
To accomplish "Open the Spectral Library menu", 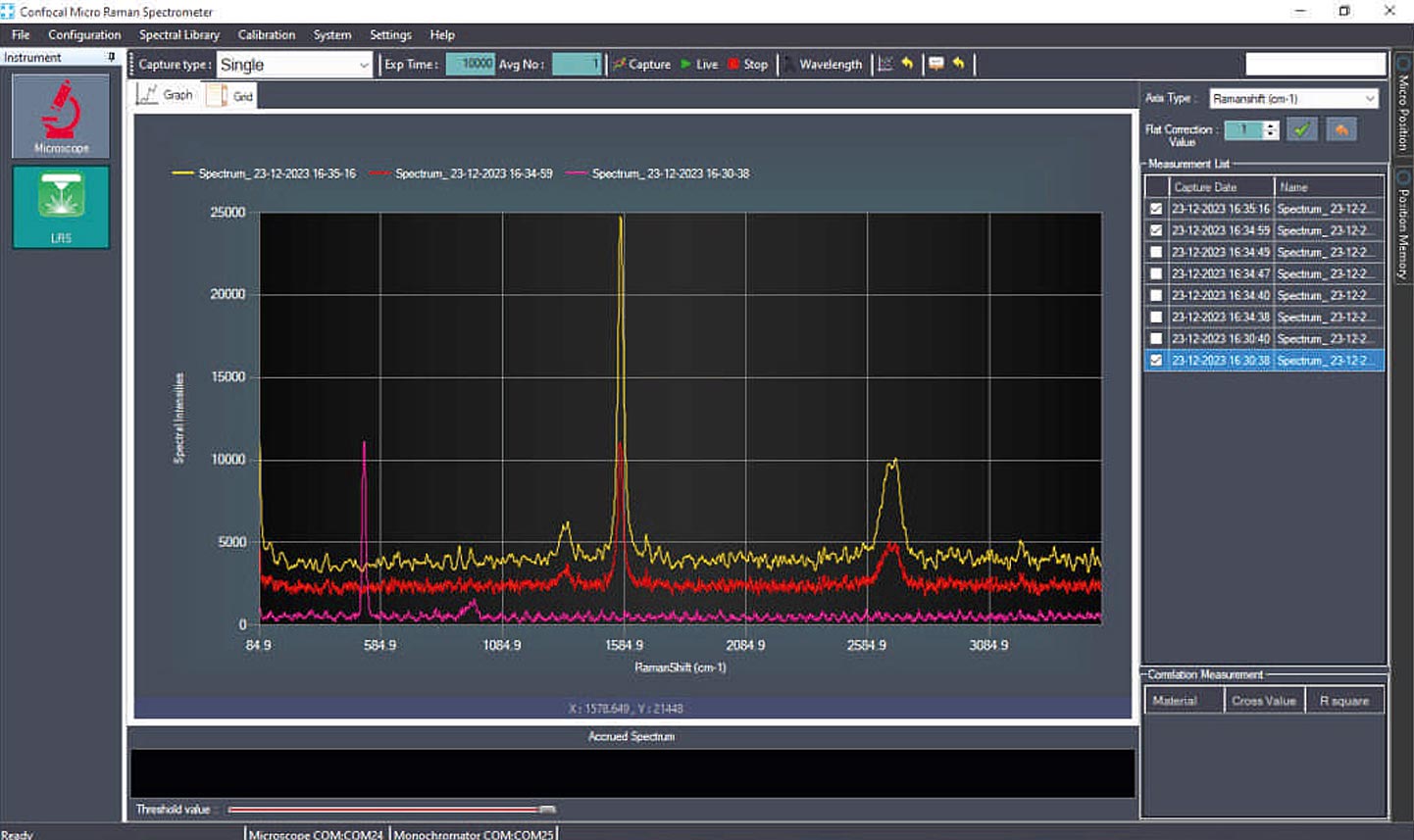I will click(x=178, y=34).
